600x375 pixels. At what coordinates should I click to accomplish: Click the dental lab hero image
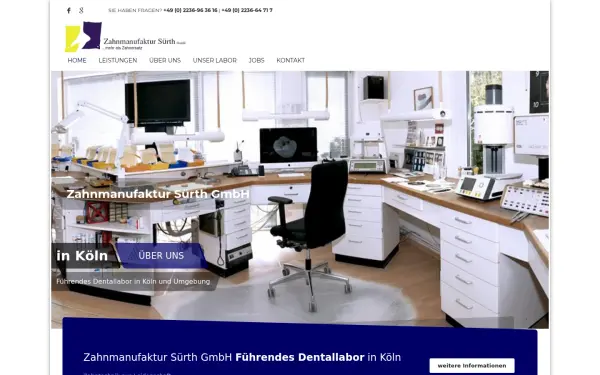(x=300, y=199)
